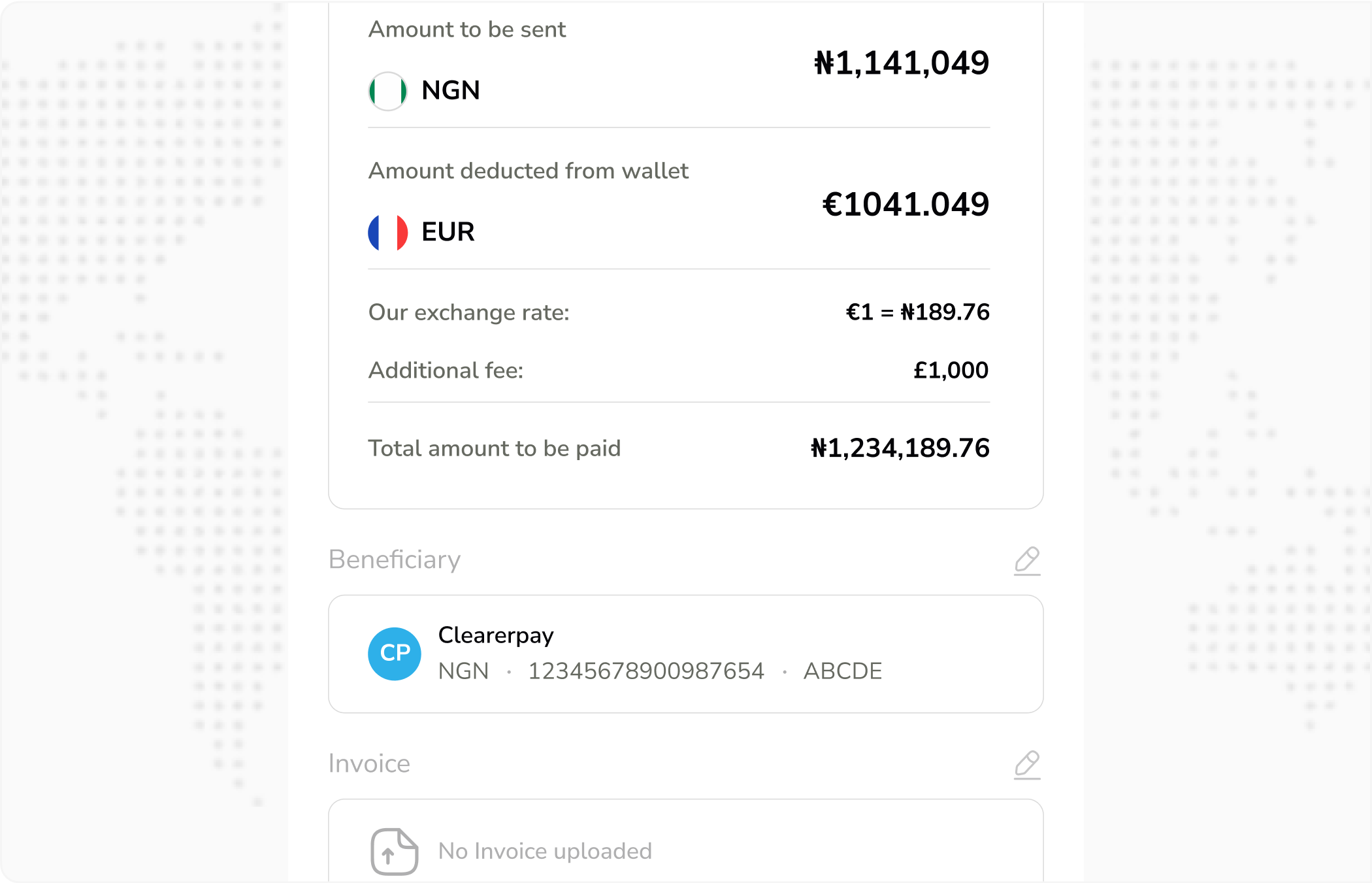Click the blue CP beneficiary avatar

[395, 654]
